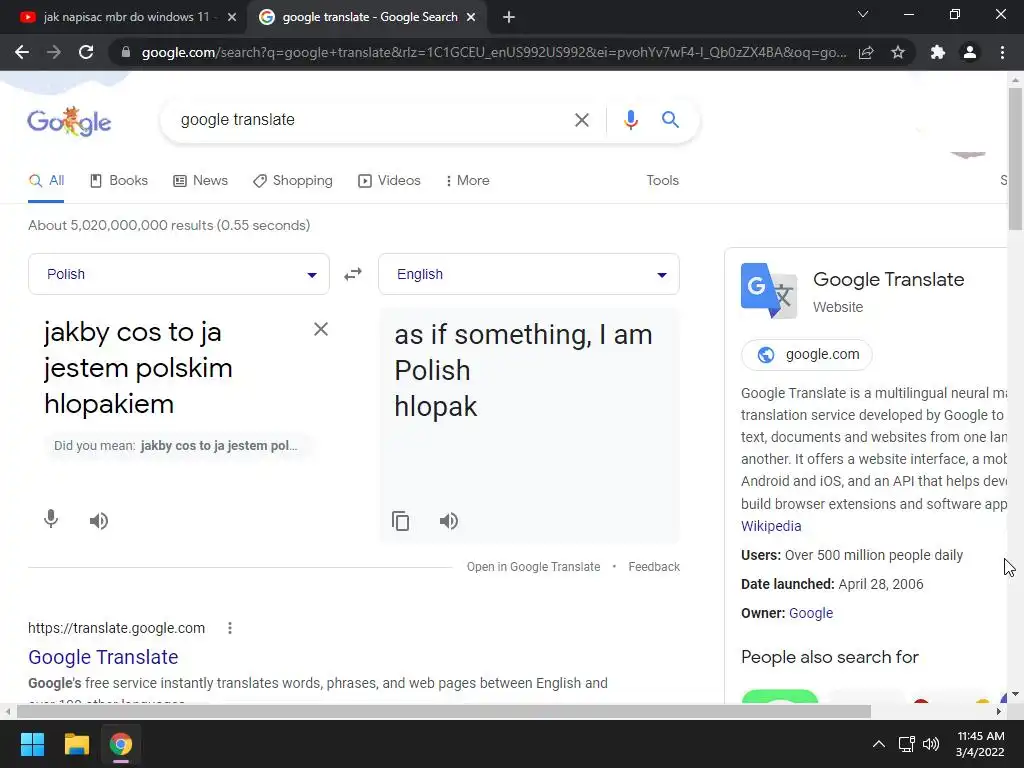Open the Google Translate search result title
This screenshot has width=1024, height=768.
pos(103,657)
